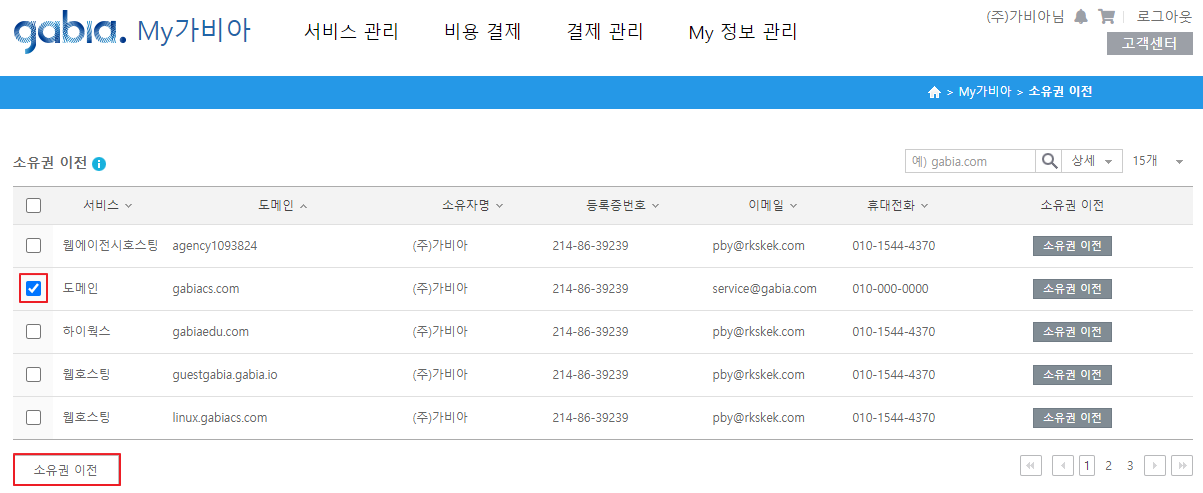Sort by 도메인 column header
This screenshot has width=1203, height=493.
(282, 205)
